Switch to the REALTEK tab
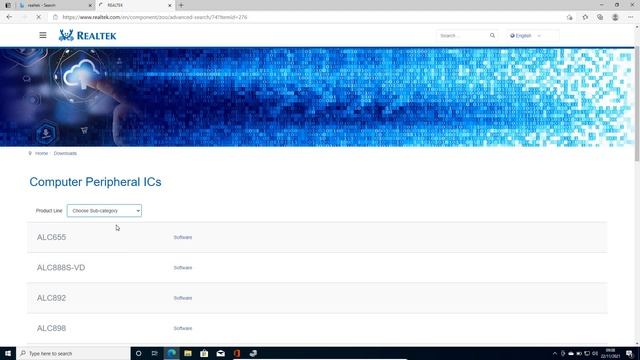Viewport: 640px width, 360px height. click(x=135, y=5)
